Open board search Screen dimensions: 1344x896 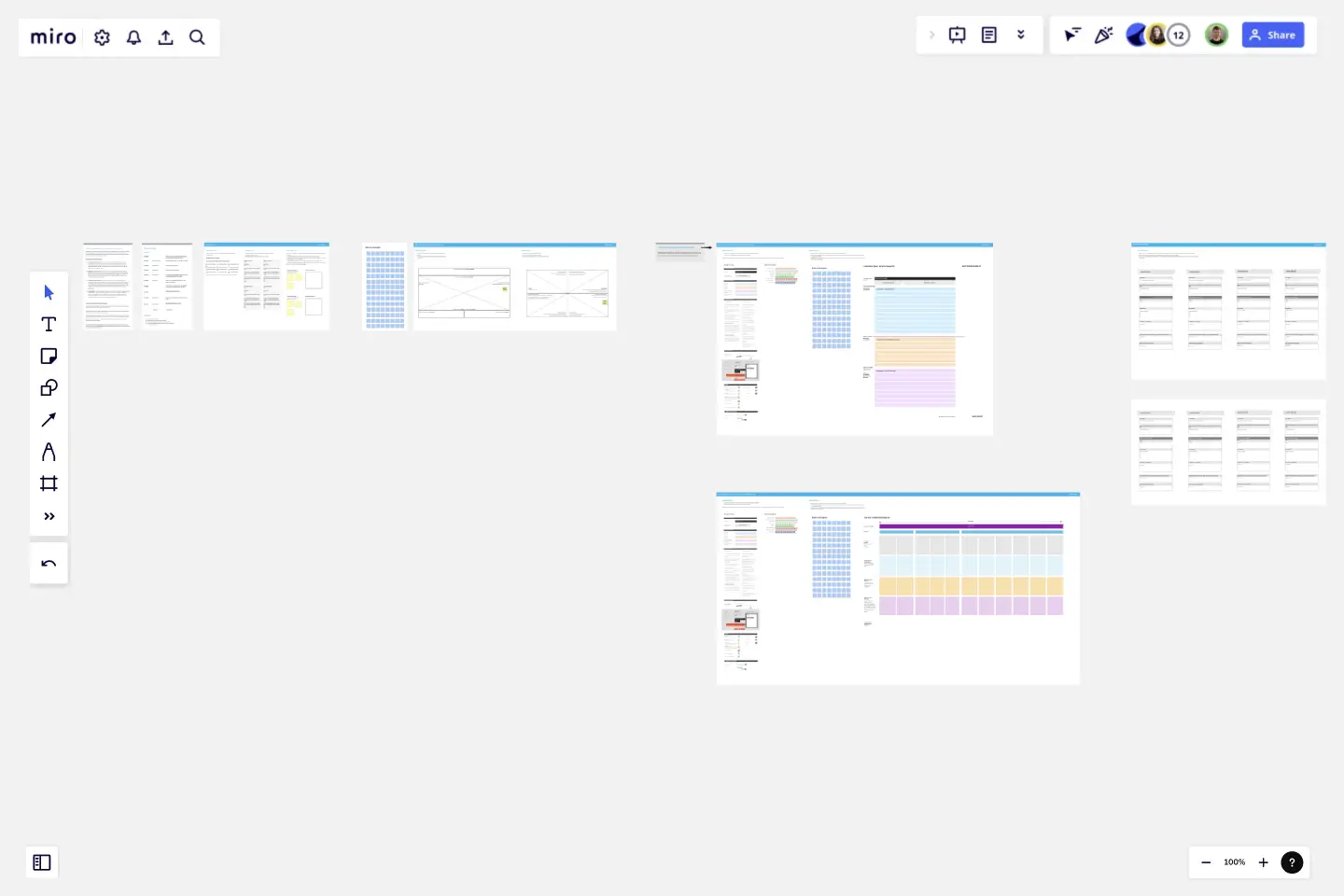197,37
